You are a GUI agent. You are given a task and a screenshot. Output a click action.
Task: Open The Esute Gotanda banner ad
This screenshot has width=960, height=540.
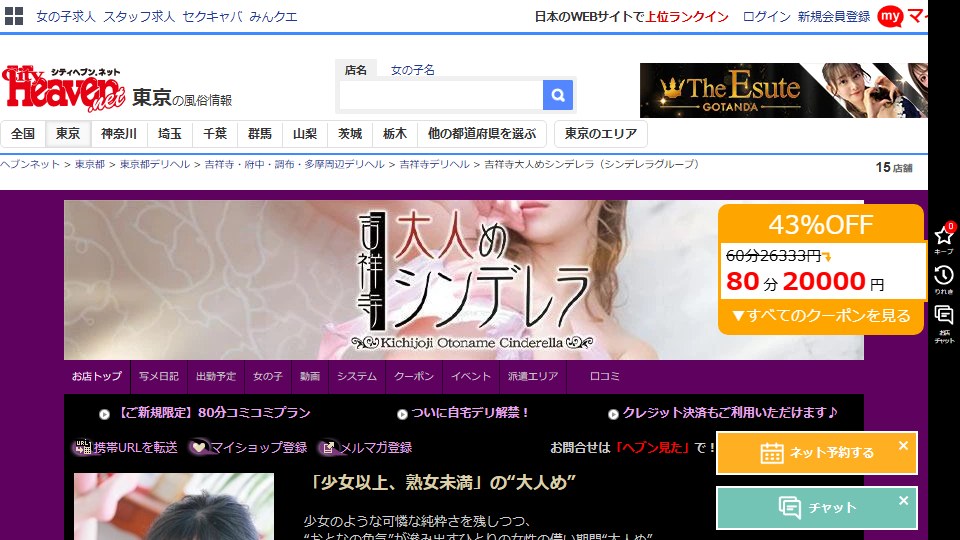(784, 91)
